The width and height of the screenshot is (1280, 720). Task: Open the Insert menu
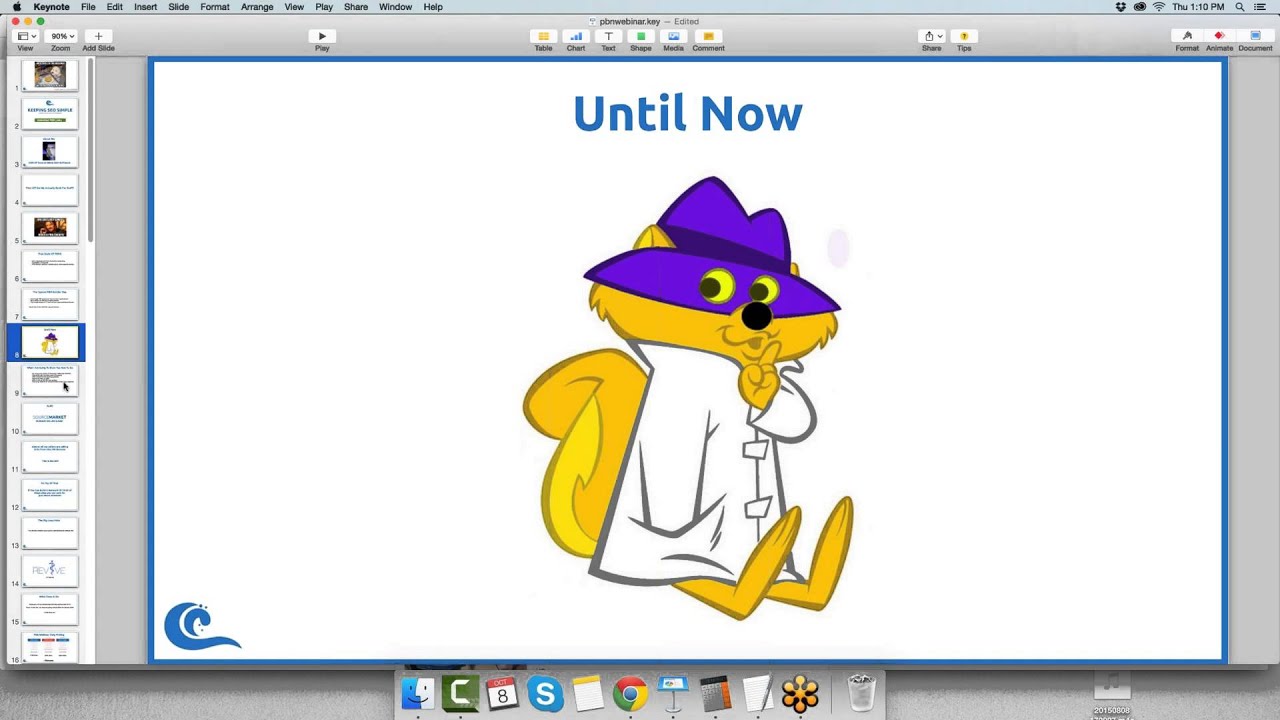coord(145,7)
